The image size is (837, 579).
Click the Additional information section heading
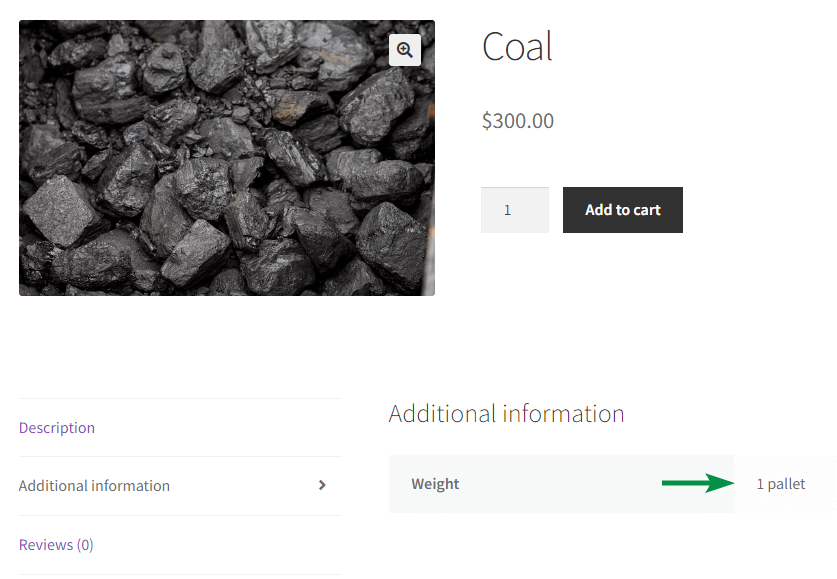[x=506, y=414]
